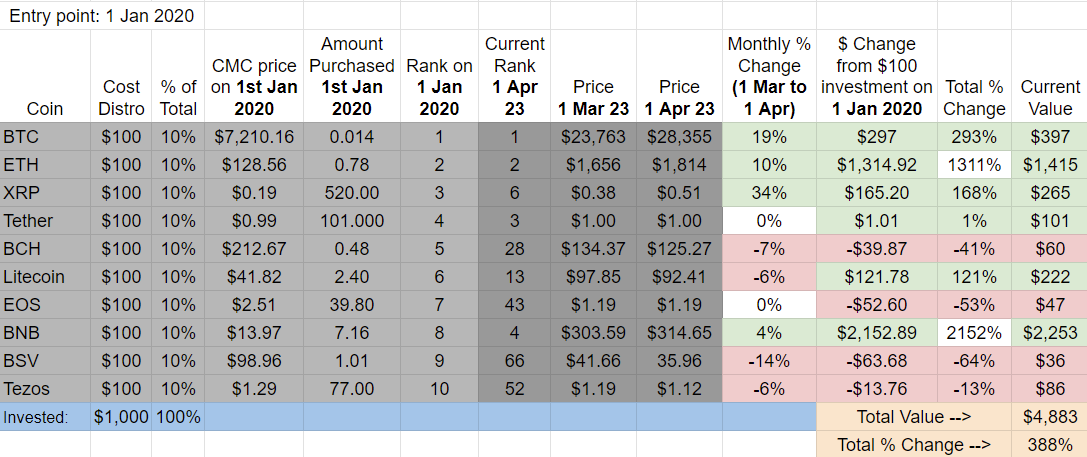The width and height of the screenshot is (1087, 457).
Task: Select the BNB coin name cell
Action: pos(45,332)
